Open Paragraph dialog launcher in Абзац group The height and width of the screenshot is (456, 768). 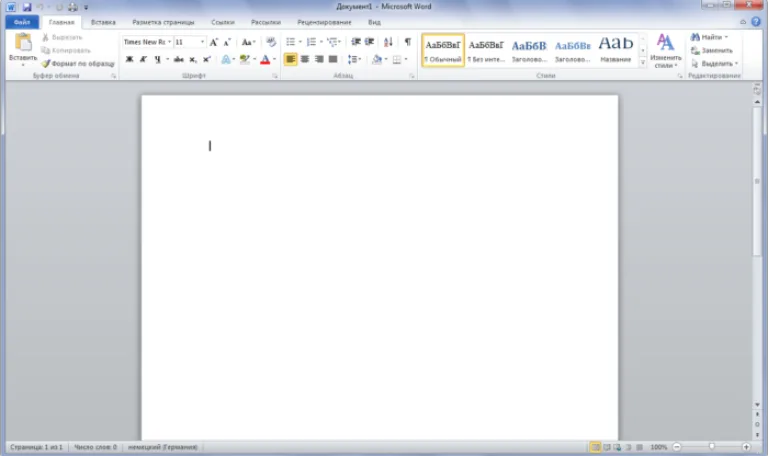(x=411, y=76)
